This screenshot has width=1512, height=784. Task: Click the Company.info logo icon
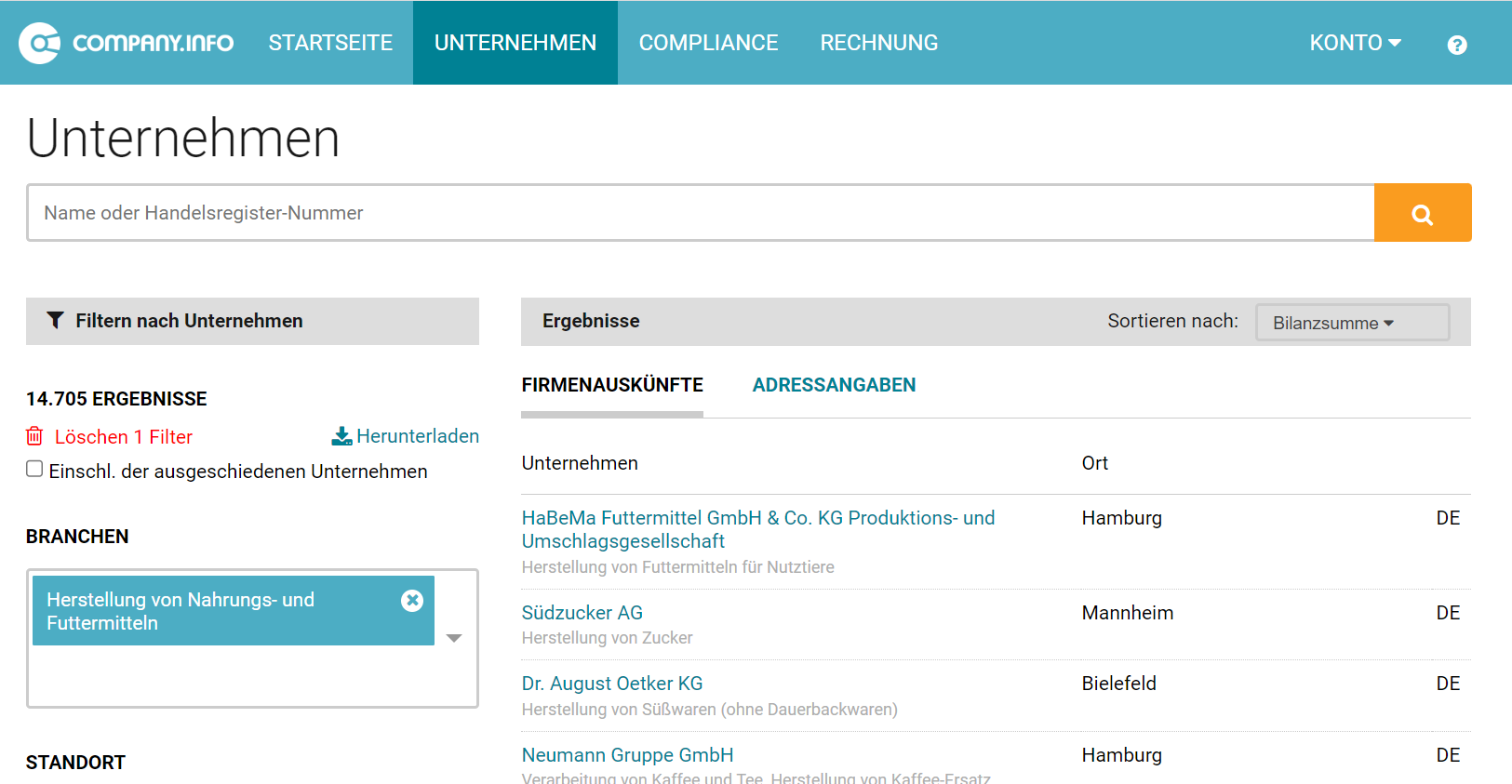point(39,43)
